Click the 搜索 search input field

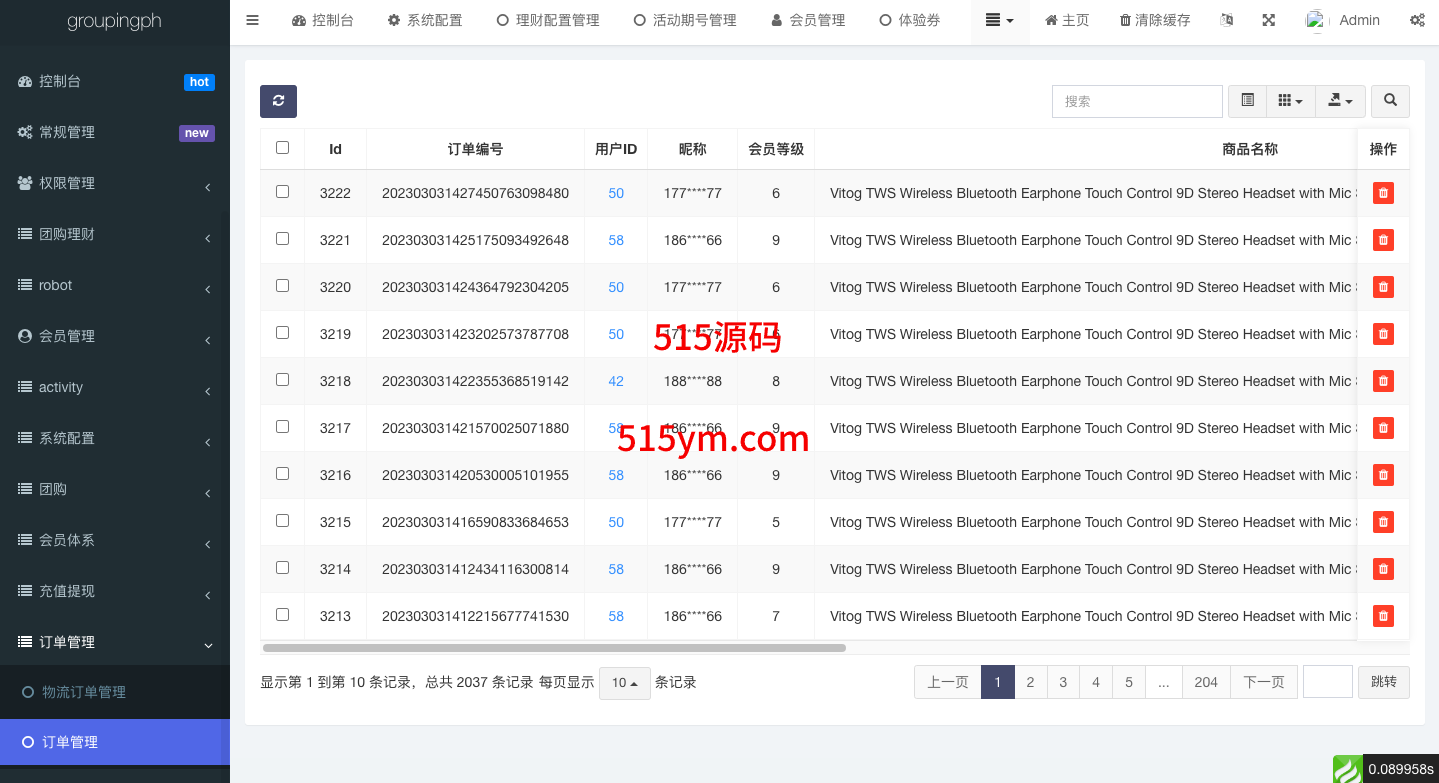click(1137, 101)
